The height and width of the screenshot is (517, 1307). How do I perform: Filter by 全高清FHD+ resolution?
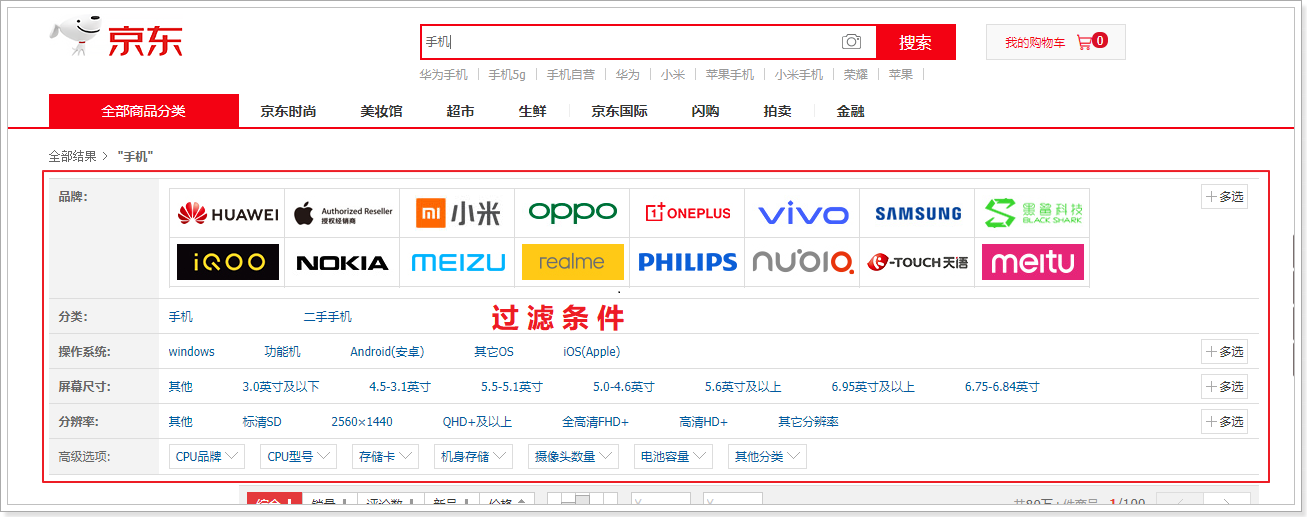[595, 422]
